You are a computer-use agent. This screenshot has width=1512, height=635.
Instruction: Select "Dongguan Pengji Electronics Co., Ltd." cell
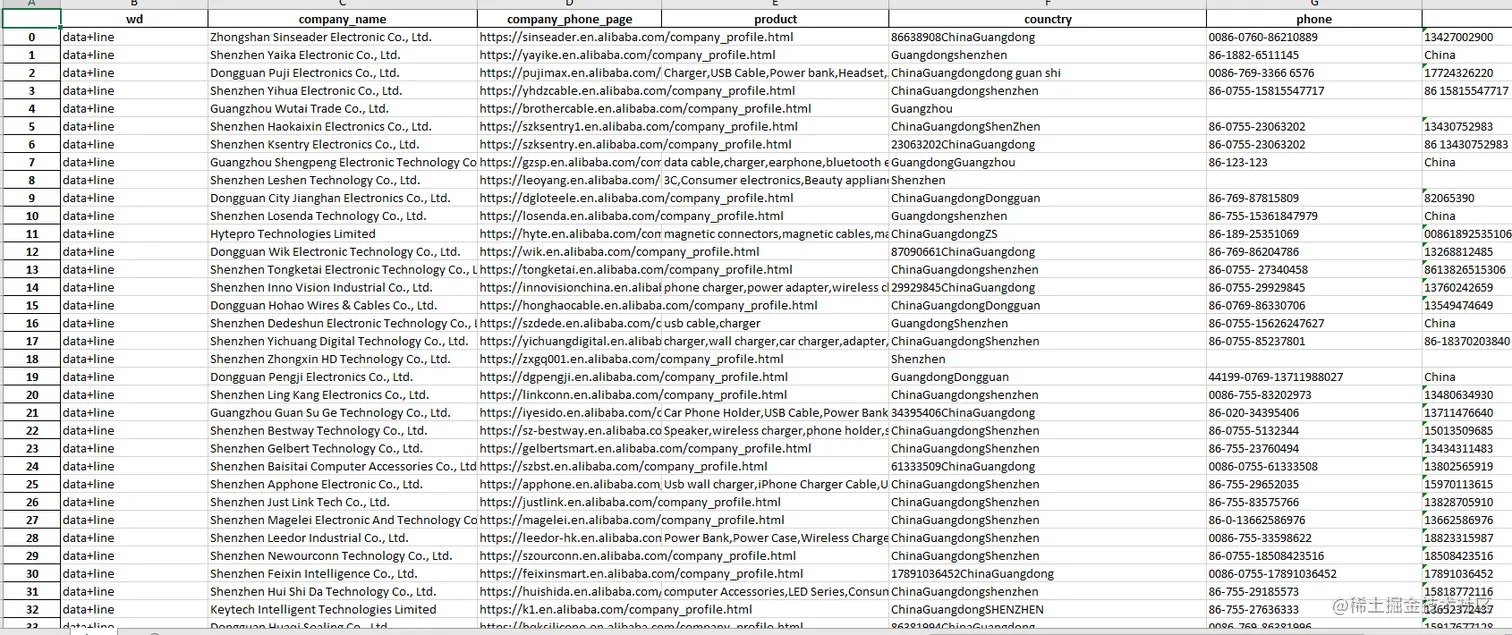tap(342, 377)
